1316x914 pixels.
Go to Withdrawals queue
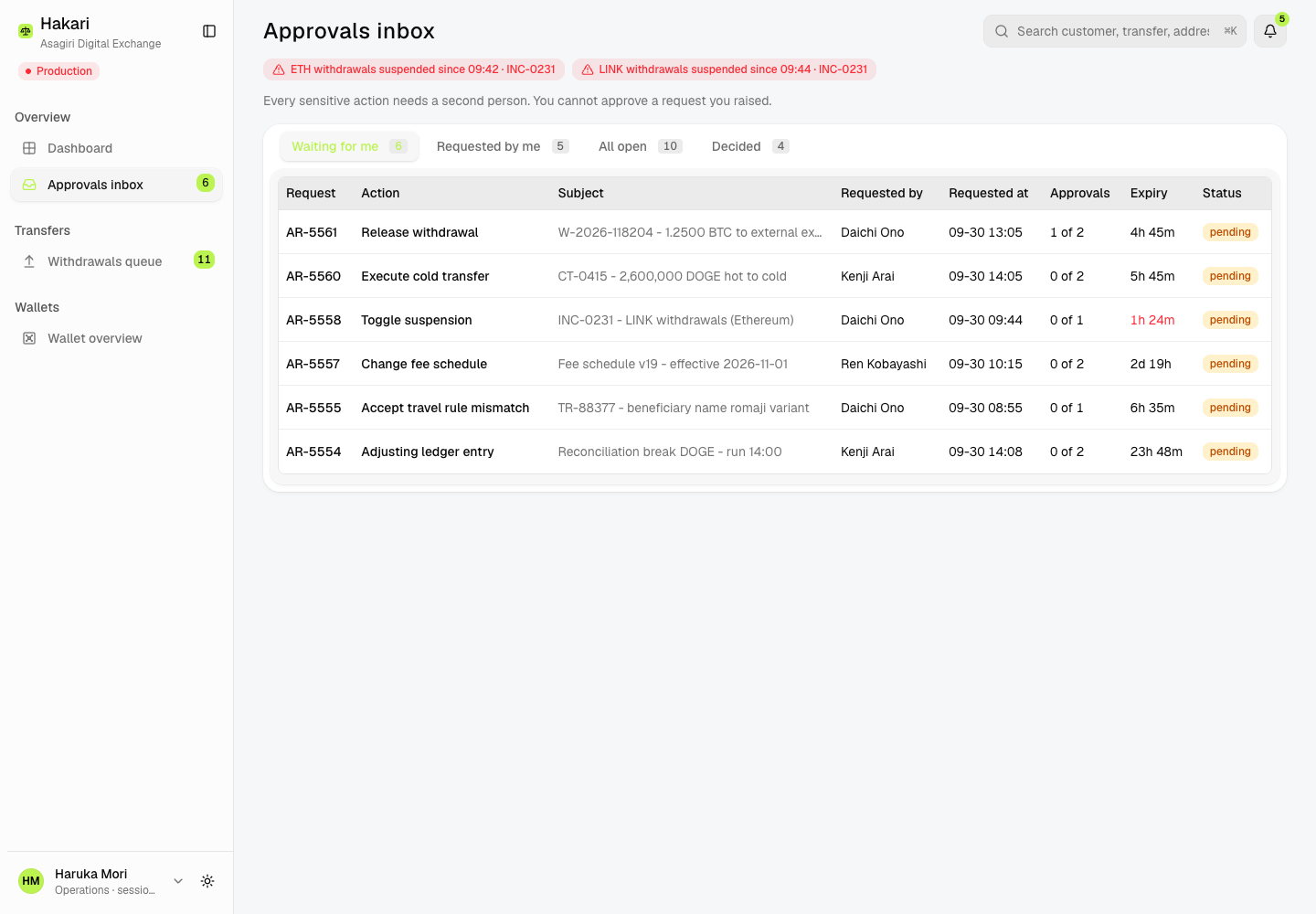(116, 261)
